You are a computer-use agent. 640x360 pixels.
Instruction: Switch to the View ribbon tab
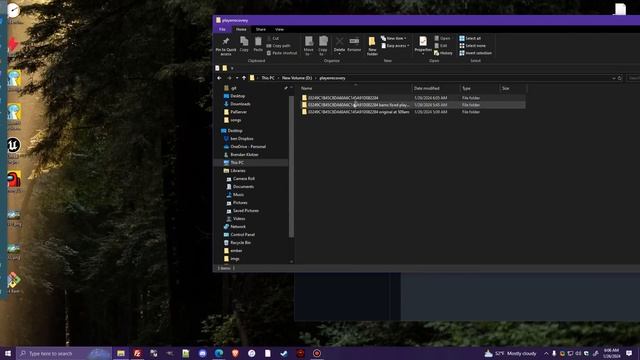(x=279, y=29)
